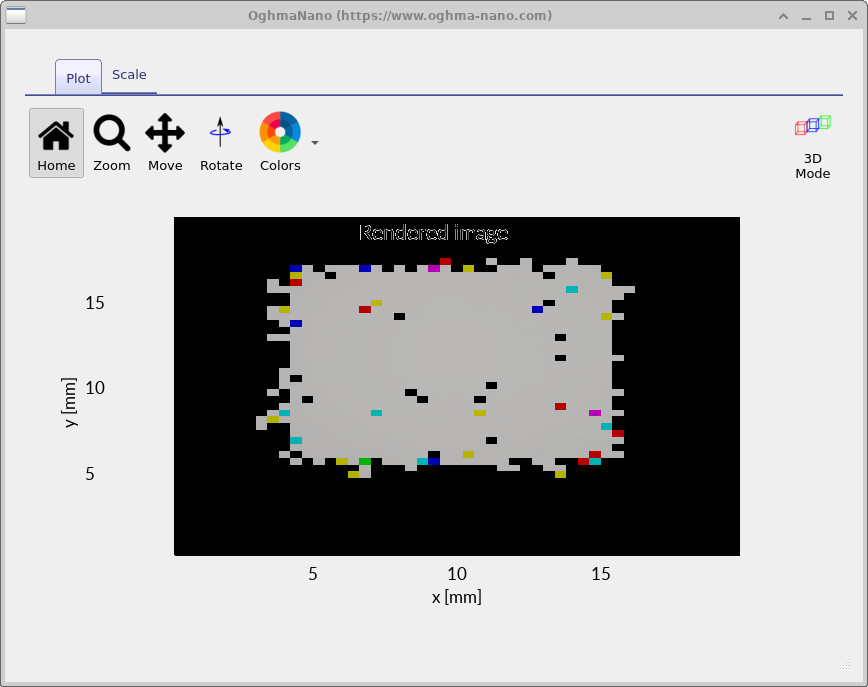Image resolution: width=868 pixels, height=687 pixels.
Task: Click the maximize window button
Action: click(830, 15)
